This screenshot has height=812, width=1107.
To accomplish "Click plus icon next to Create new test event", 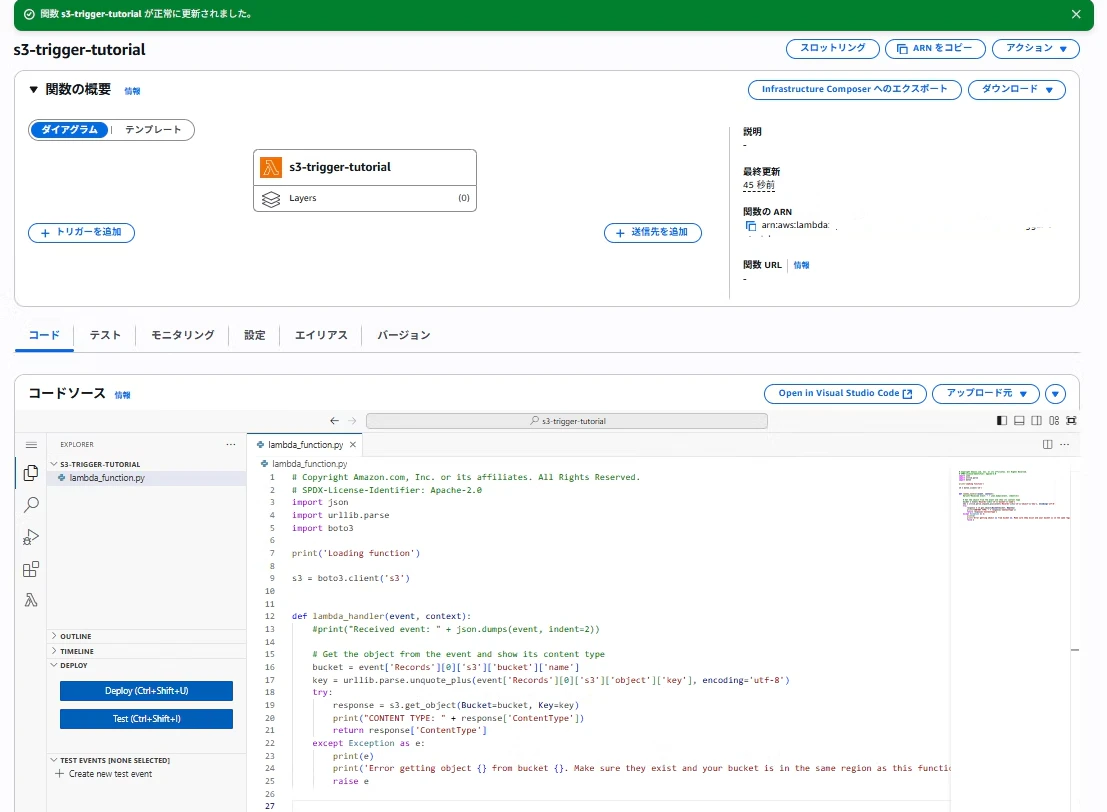I will 59,774.
